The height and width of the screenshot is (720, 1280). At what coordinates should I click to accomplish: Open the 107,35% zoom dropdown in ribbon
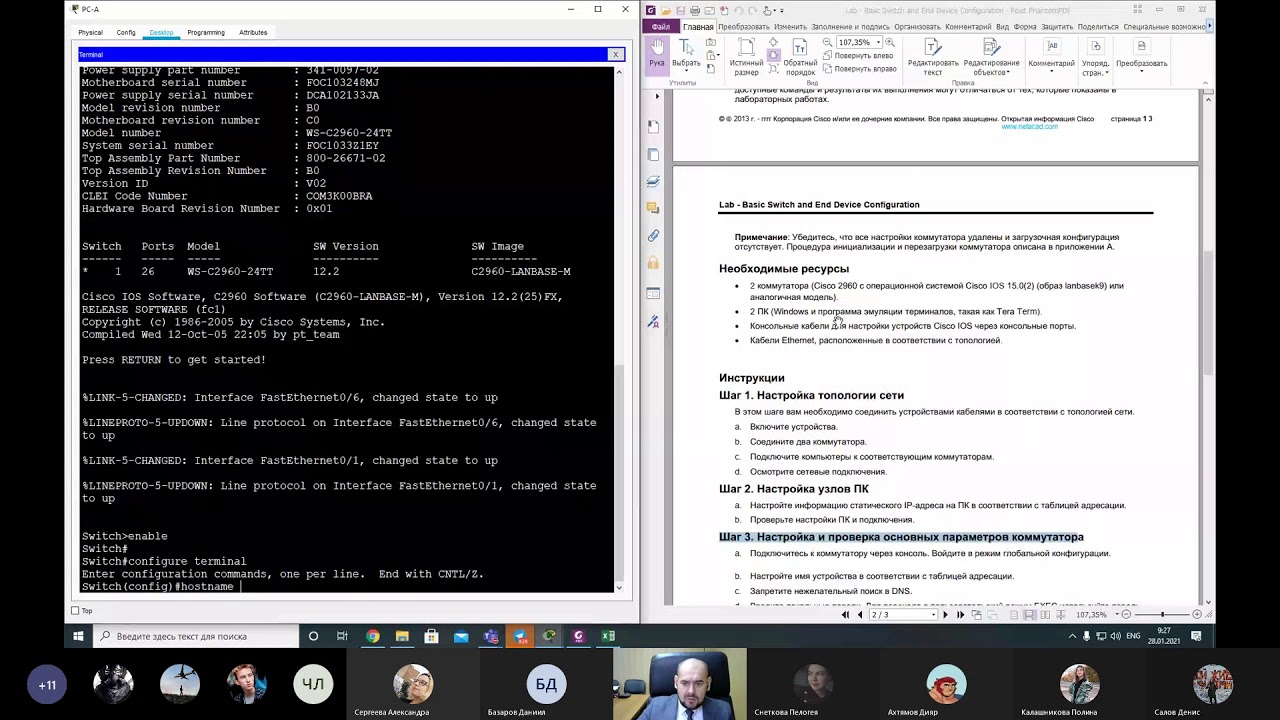tap(878, 43)
